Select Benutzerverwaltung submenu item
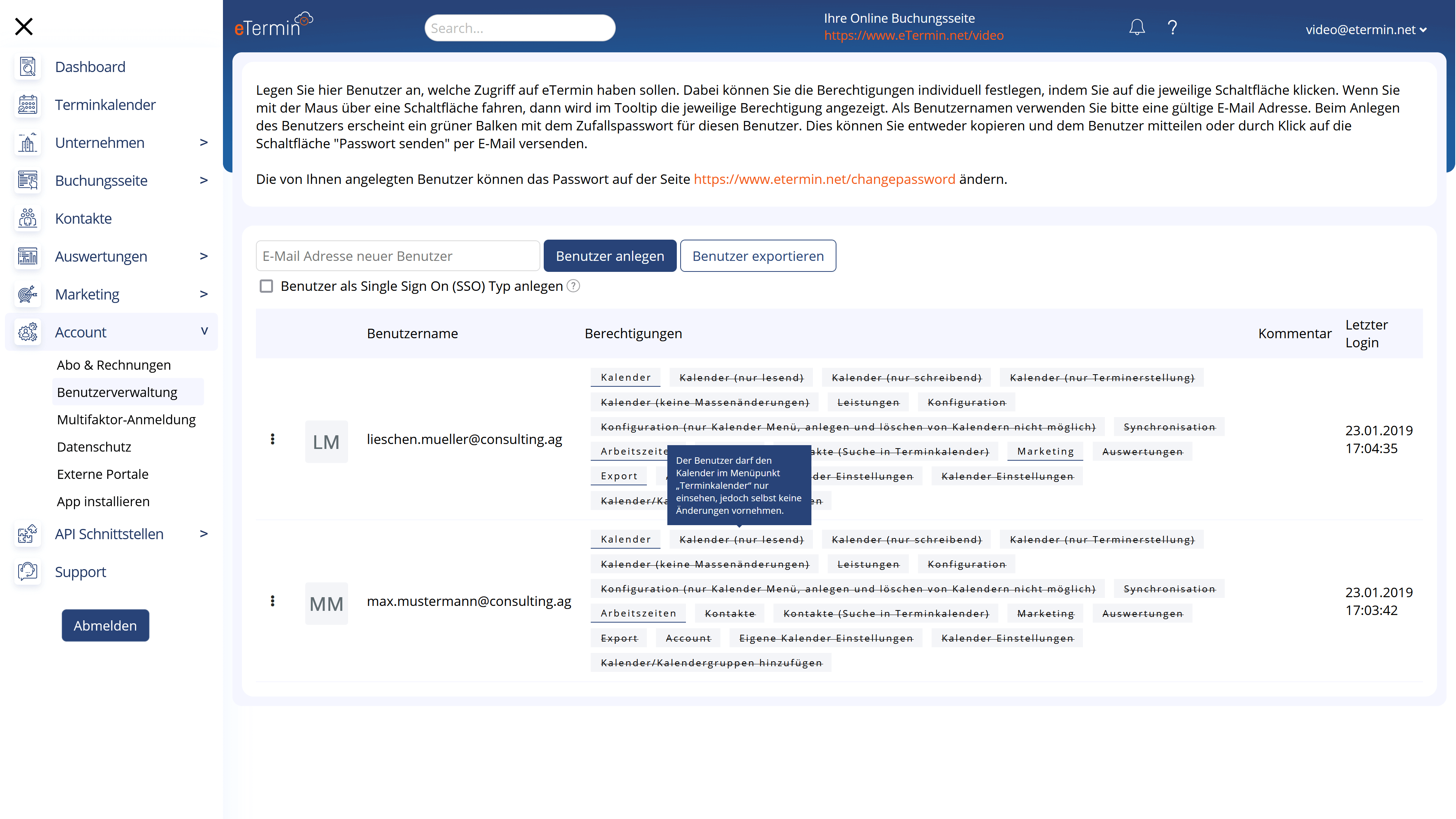Viewport: 1456px width, 819px height. point(128,392)
